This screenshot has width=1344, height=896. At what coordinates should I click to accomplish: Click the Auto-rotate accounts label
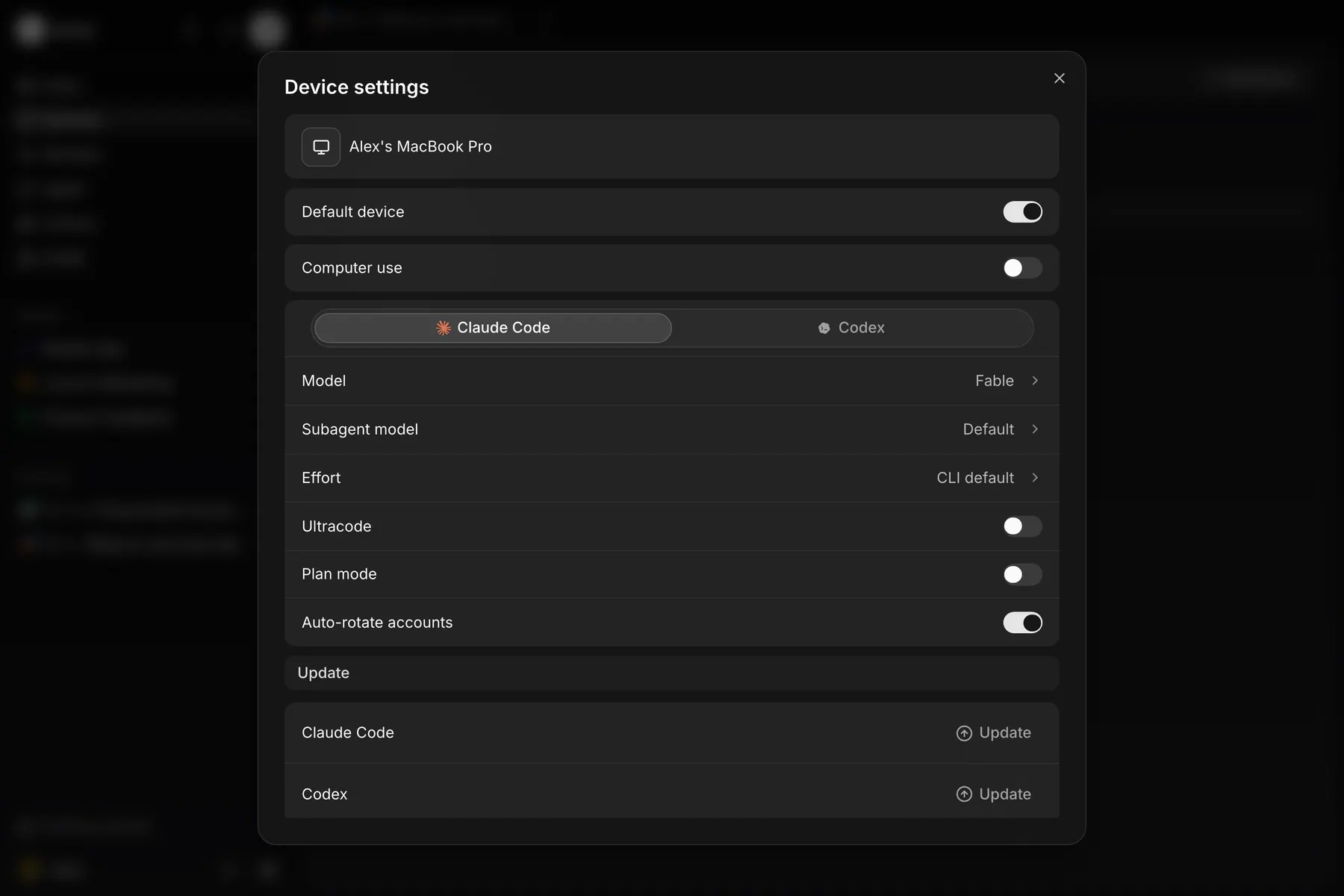pyautogui.click(x=377, y=623)
